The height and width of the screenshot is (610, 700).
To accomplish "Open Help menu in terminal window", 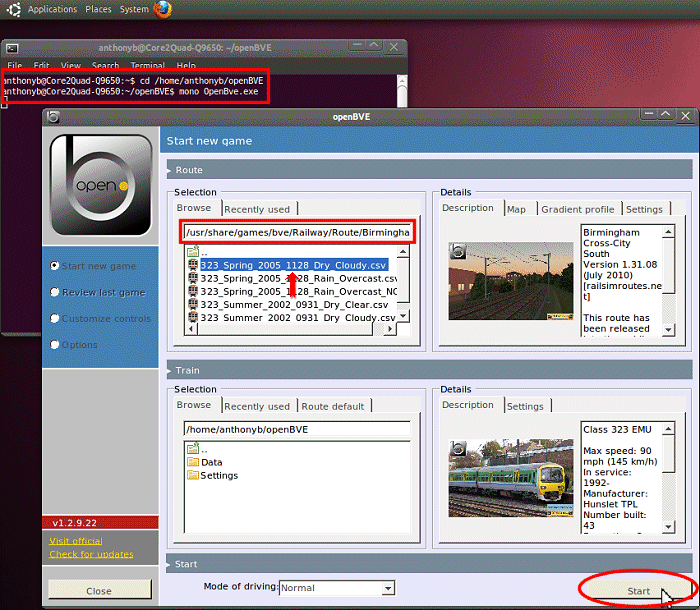I will (x=186, y=66).
